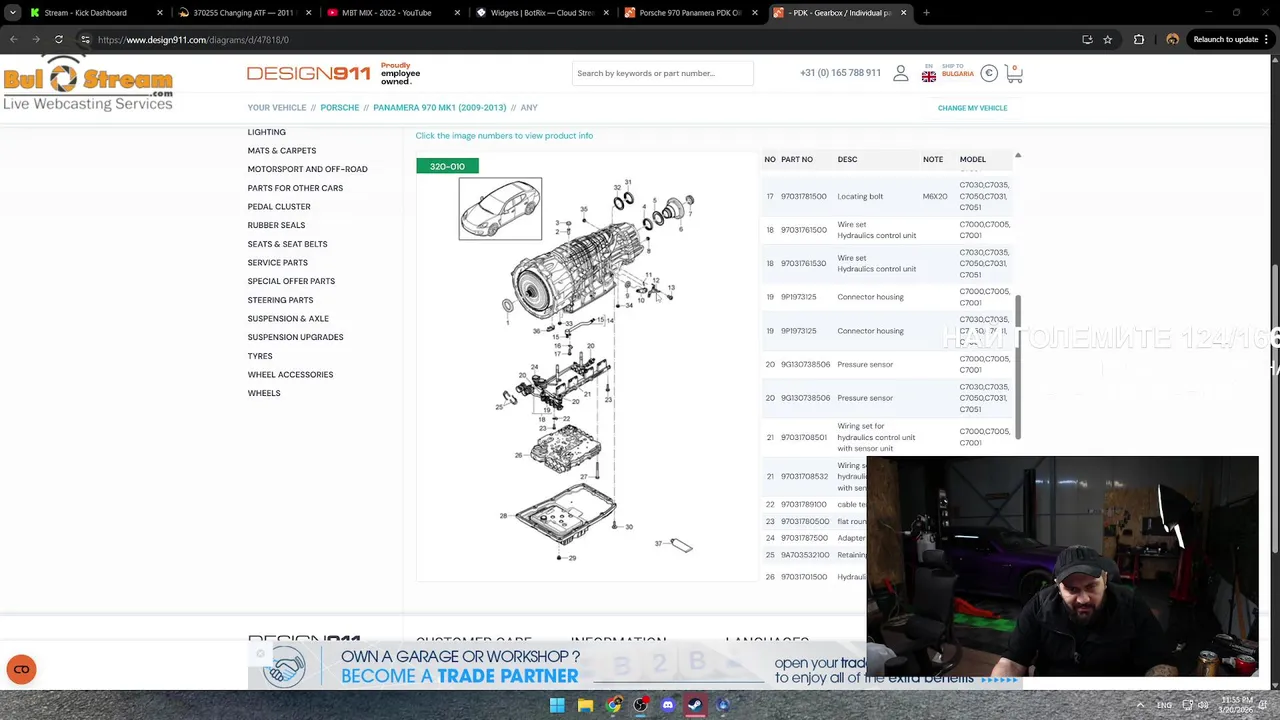Open the Suspension Upgrades category

(295, 337)
